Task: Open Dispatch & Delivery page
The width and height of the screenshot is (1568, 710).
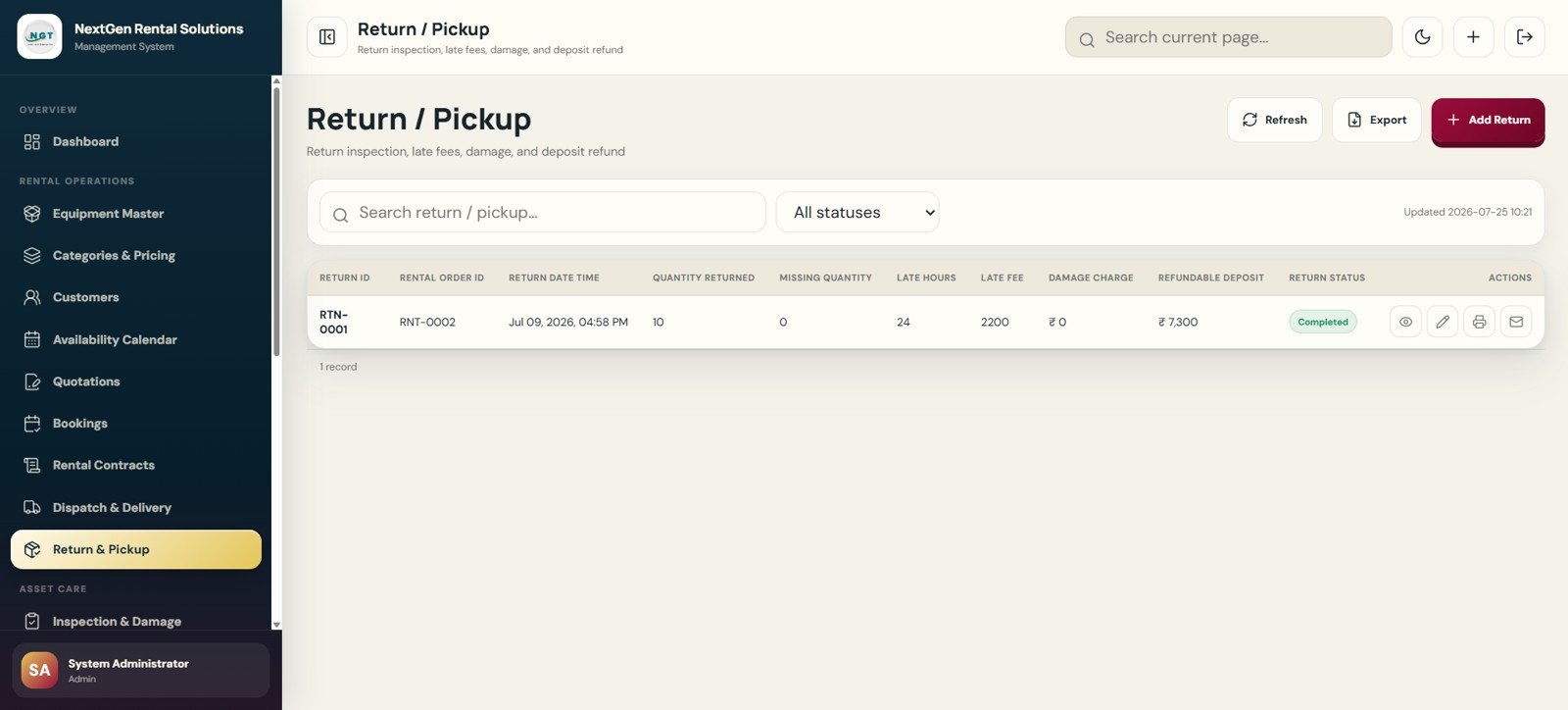Action: pyautogui.click(x=136, y=508)
